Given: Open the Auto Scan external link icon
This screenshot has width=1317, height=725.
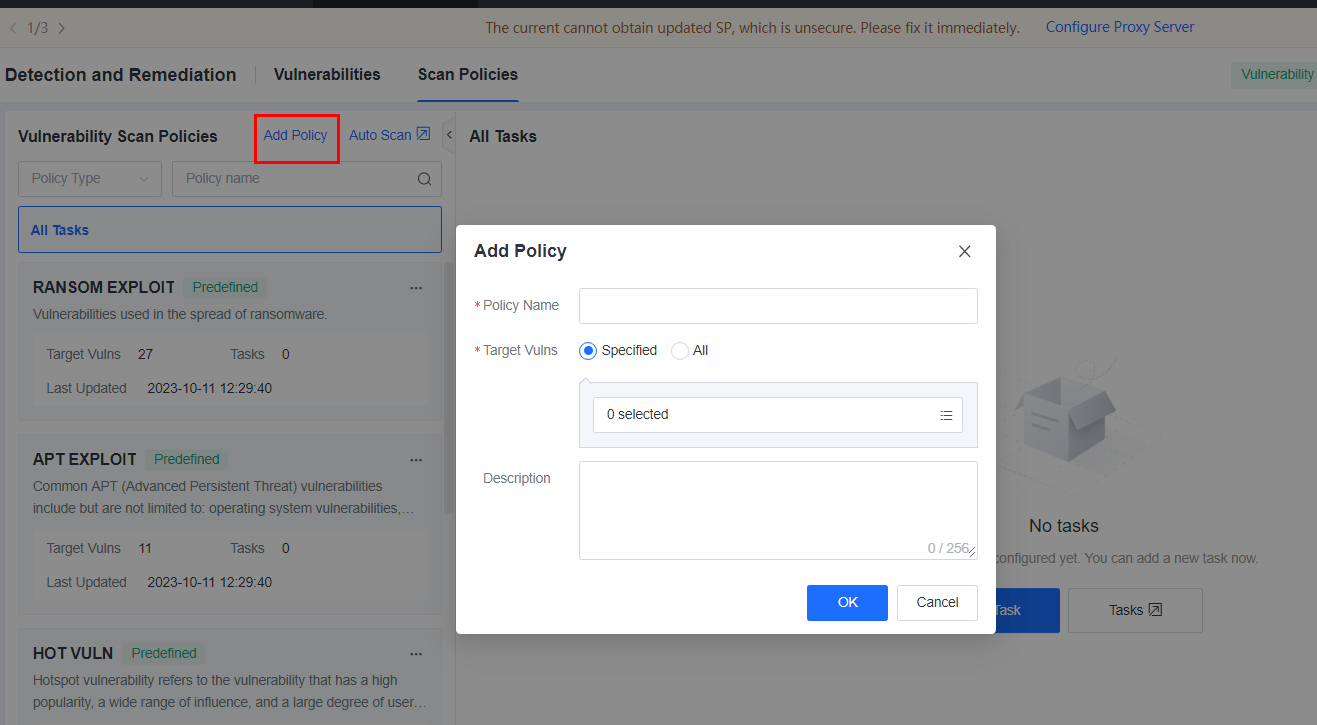Looking at the screenshot, I should tap(423, 134).
